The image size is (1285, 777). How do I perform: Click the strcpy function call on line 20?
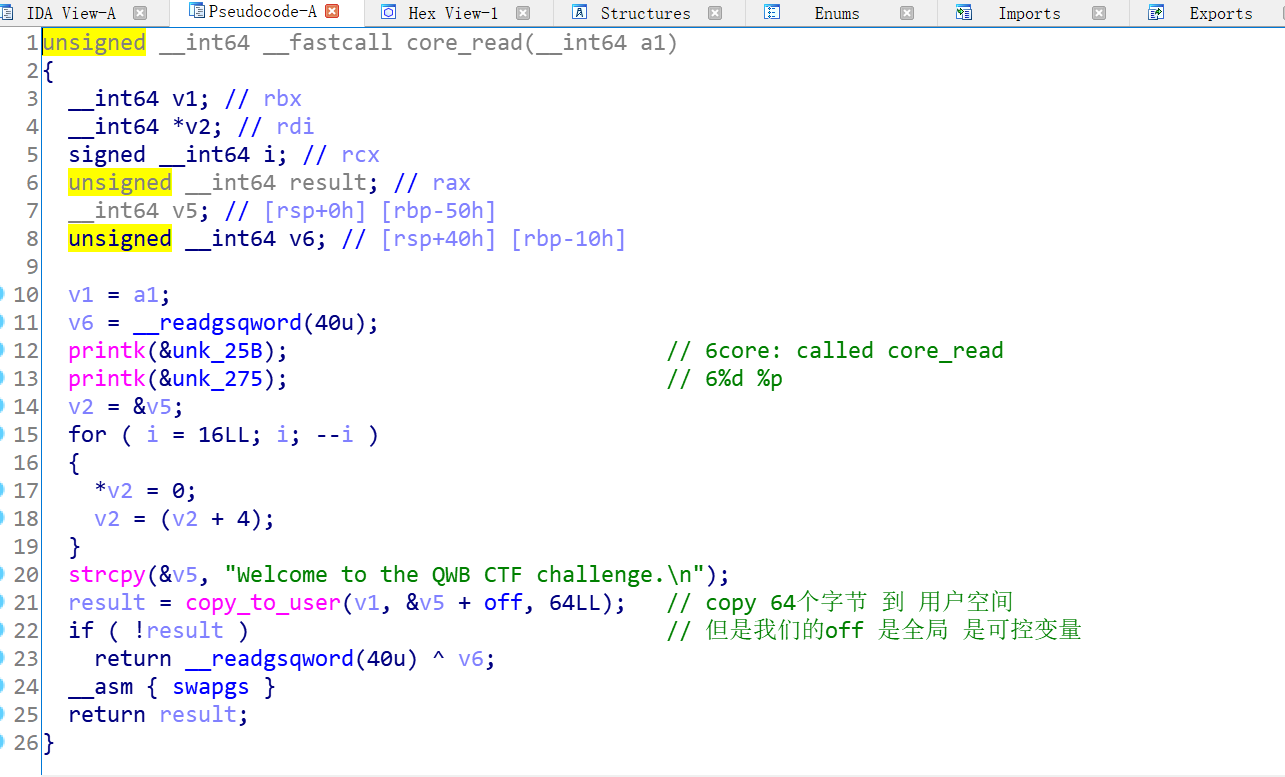point(106,574)
